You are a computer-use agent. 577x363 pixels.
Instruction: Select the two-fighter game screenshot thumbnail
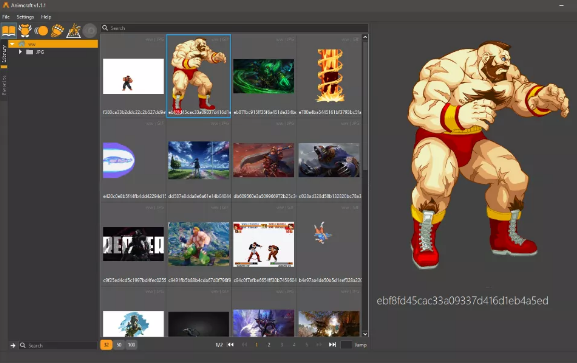pyautogui.click(x=263, y=244)
